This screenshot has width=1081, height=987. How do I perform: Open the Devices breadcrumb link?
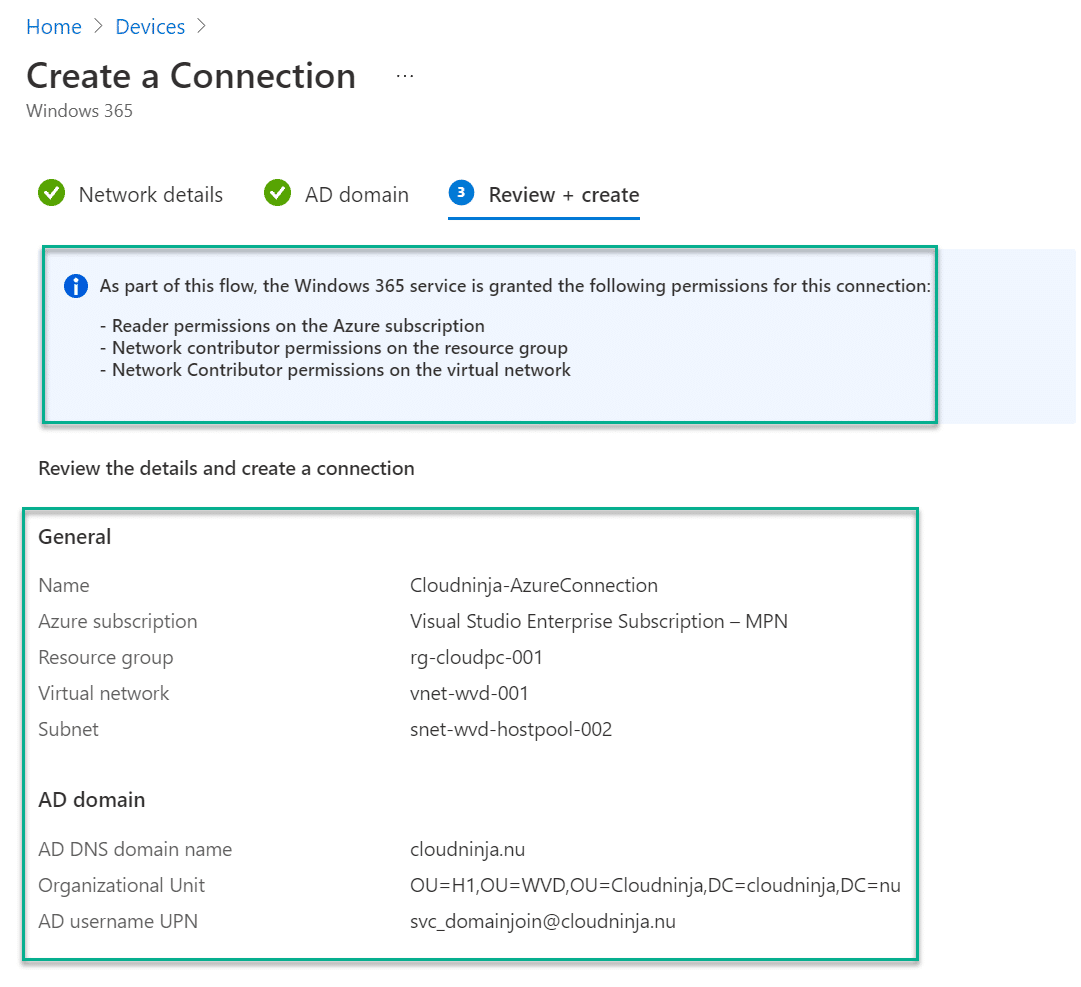coord(150,26)
